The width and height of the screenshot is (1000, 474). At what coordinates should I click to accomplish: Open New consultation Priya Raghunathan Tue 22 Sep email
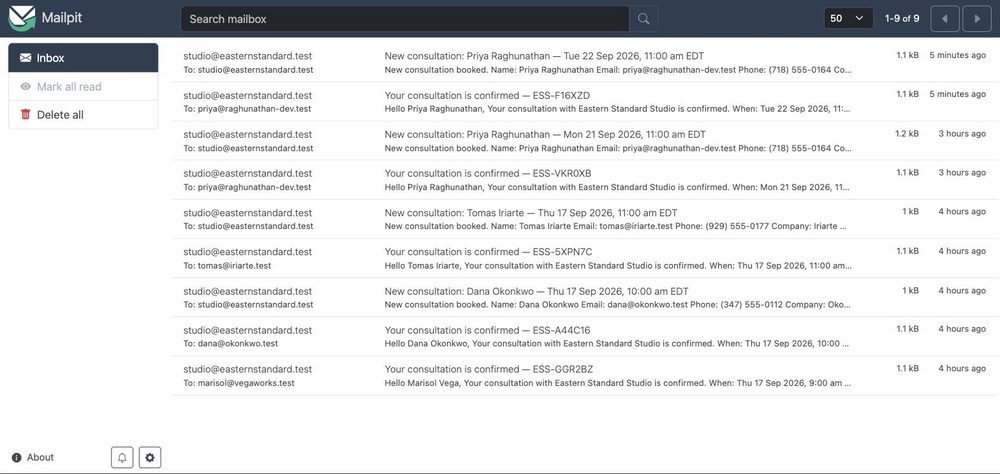tap(585, 63)
